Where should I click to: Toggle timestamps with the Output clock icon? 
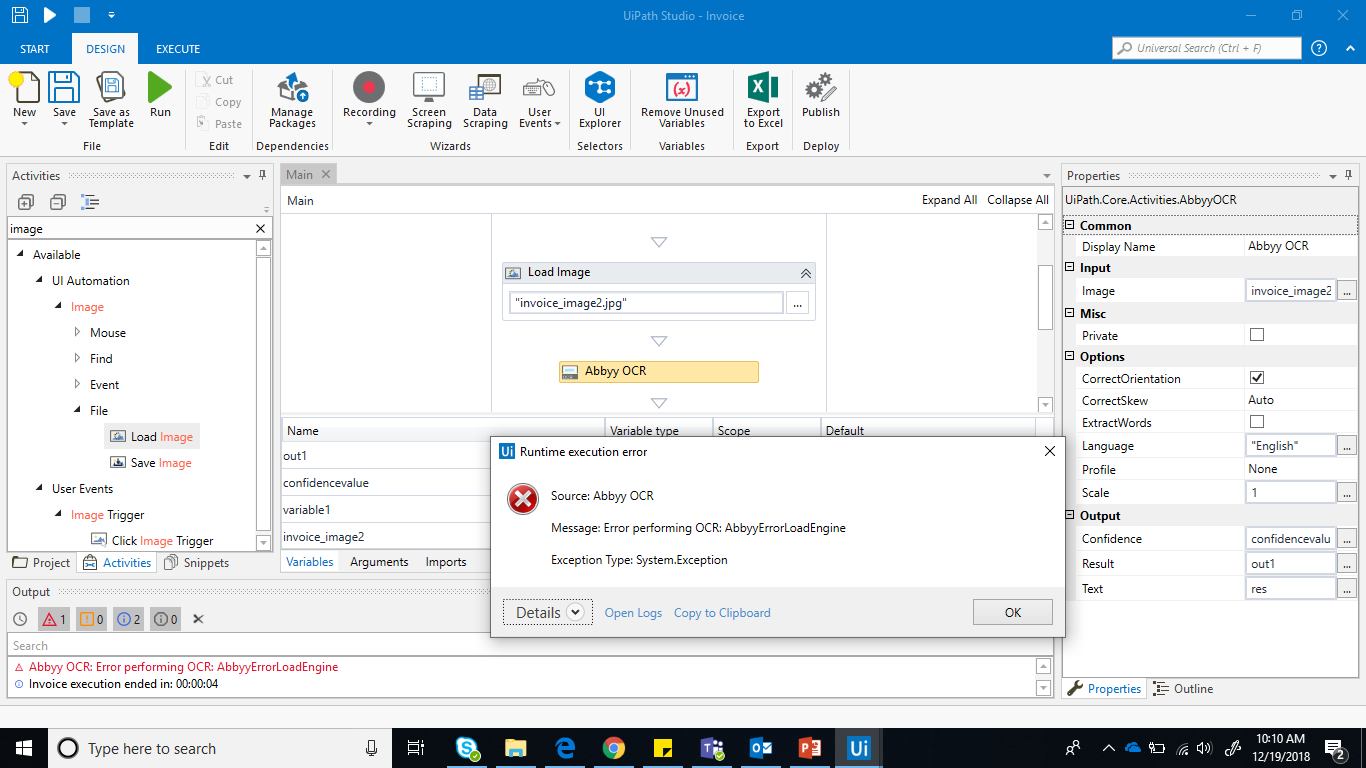(20, 619)
